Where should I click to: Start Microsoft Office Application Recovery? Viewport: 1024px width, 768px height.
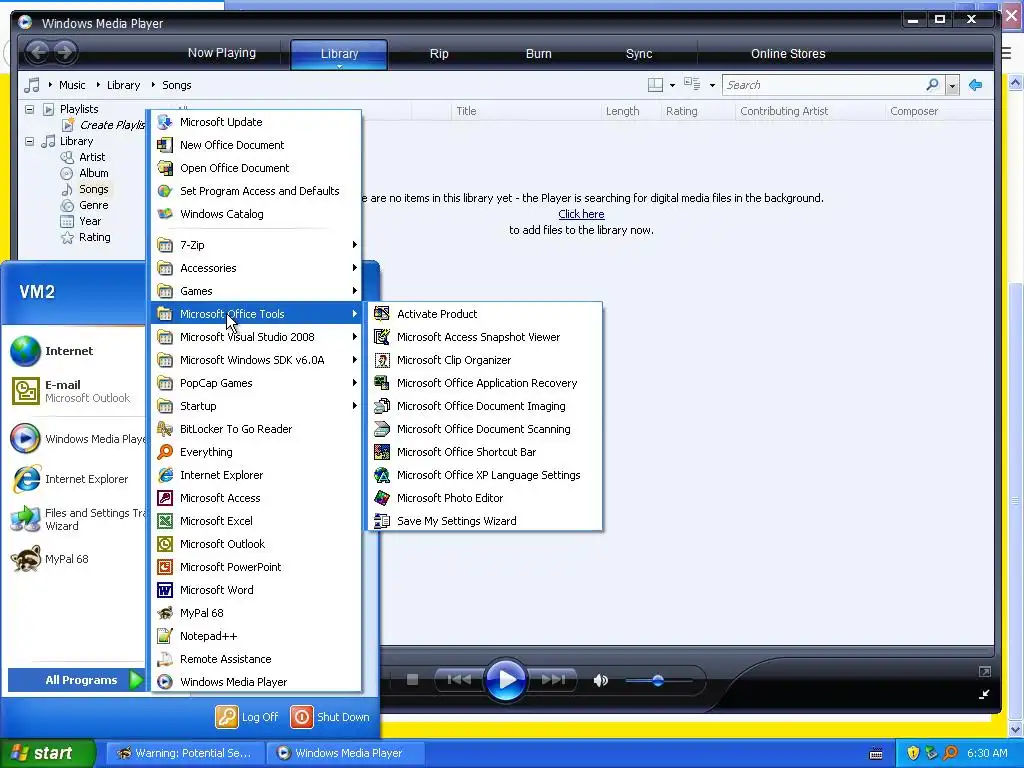(x=485, y=383)
